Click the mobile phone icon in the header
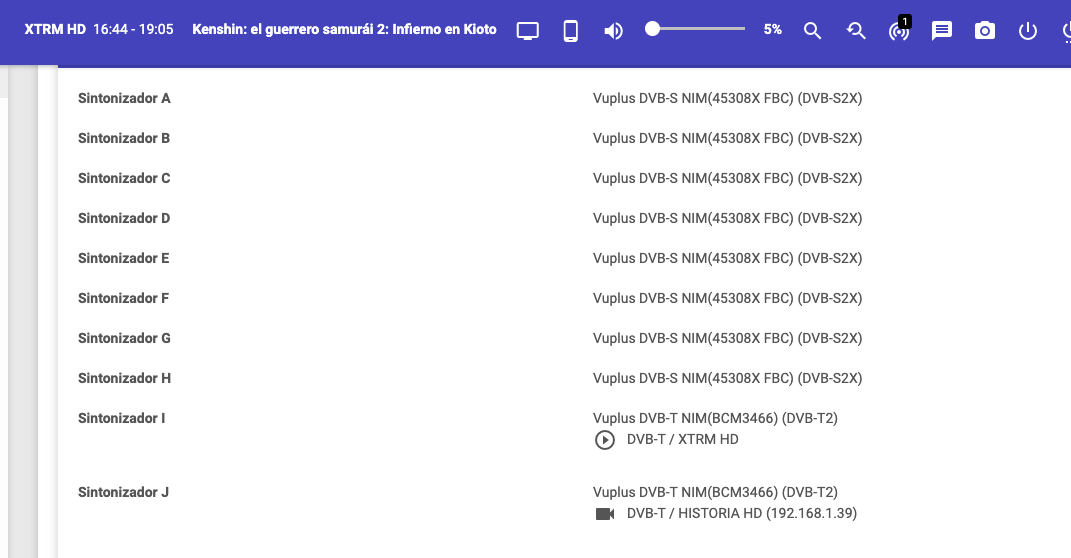1071x558 pixels. click(571, 31)
